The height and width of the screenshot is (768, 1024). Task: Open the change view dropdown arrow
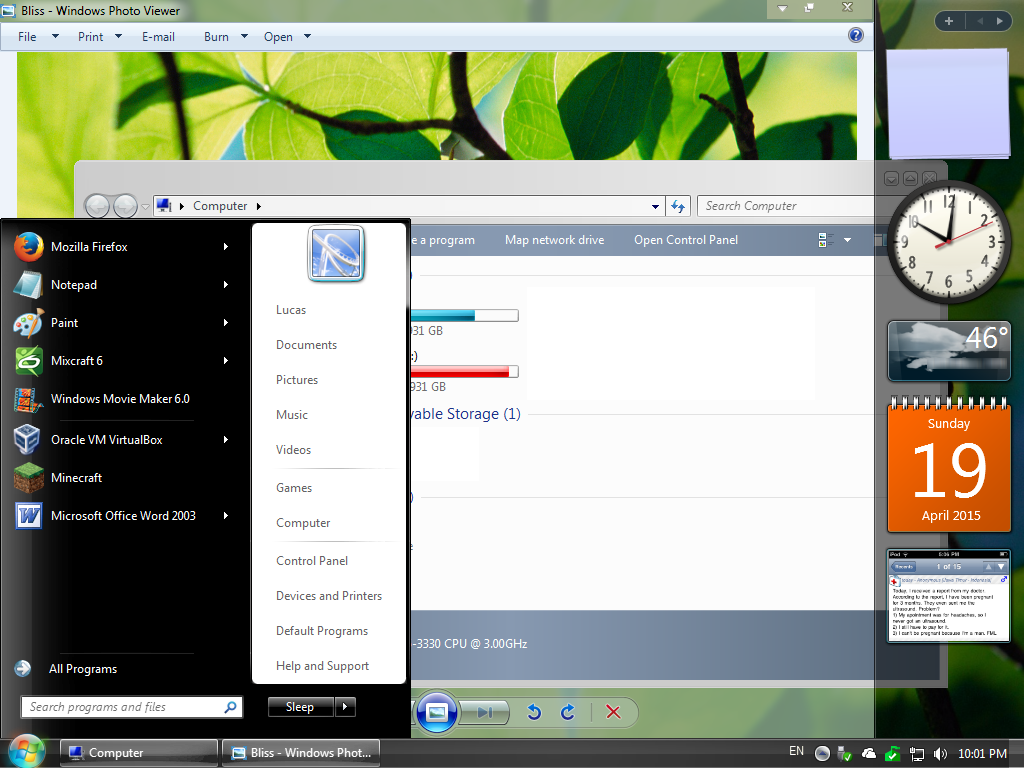pyautogui.click(x=848, y=240)
